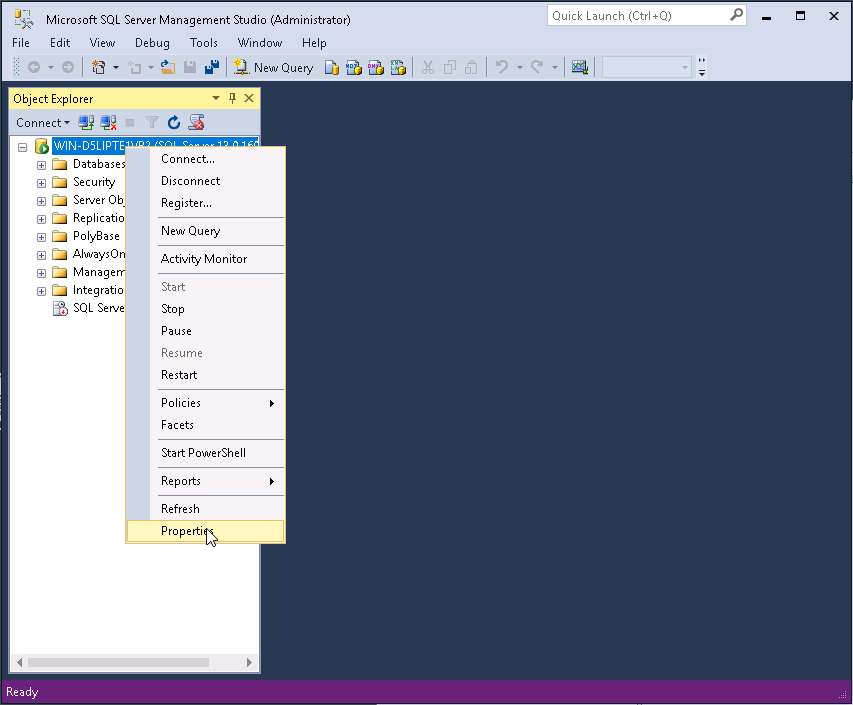
Task: Click the Delete script icon in Object Explorer
Action: click(x=196, y=123)
